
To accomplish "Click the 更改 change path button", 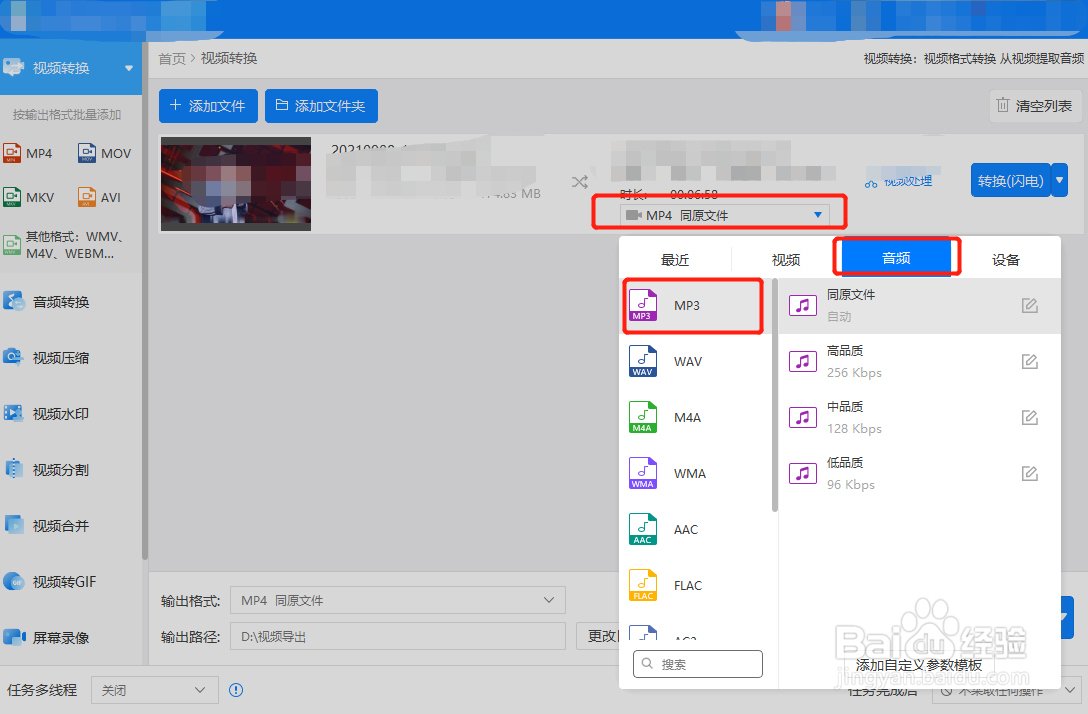I will (598, 636).
